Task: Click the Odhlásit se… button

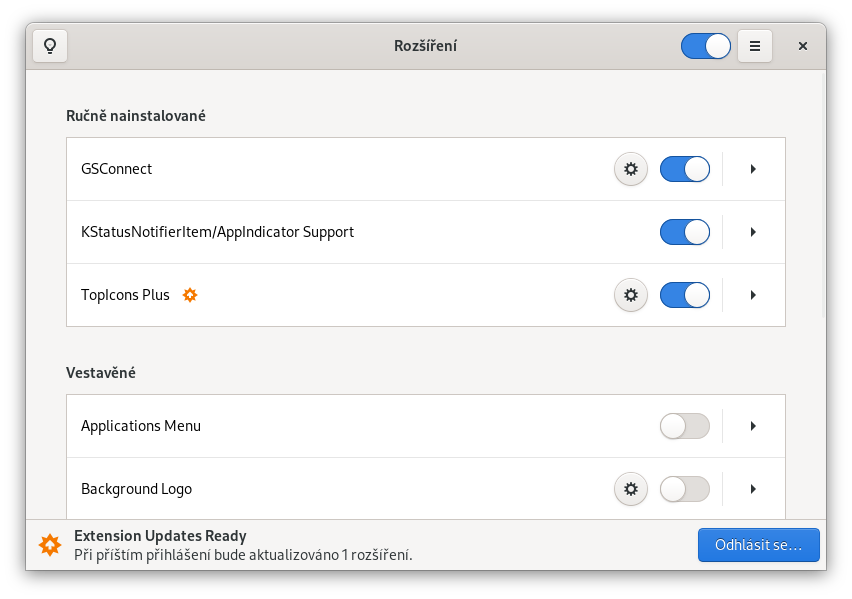Action: pos(758,545)
